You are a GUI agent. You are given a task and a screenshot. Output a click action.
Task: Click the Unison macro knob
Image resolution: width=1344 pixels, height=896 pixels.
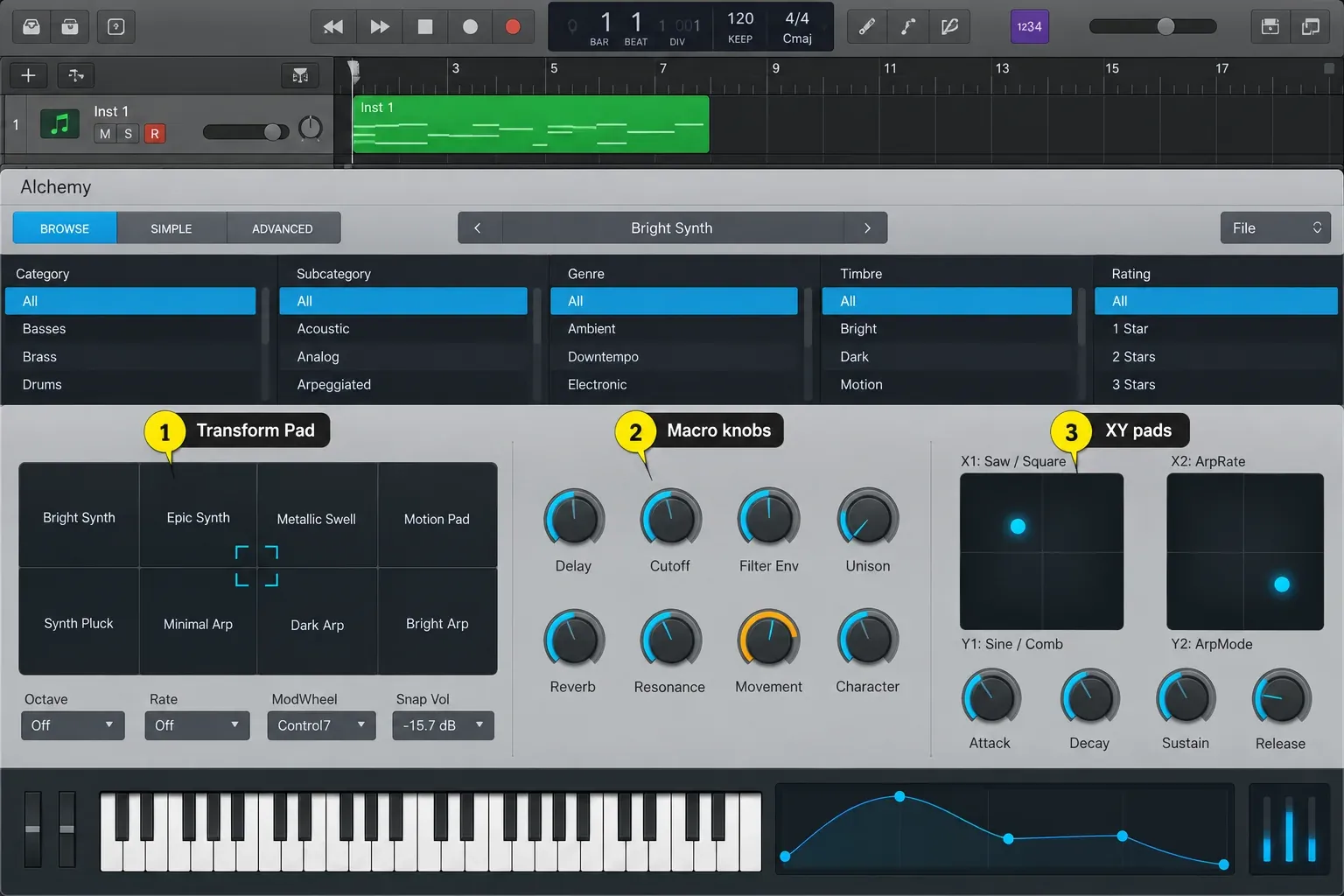tap(867, 518)
